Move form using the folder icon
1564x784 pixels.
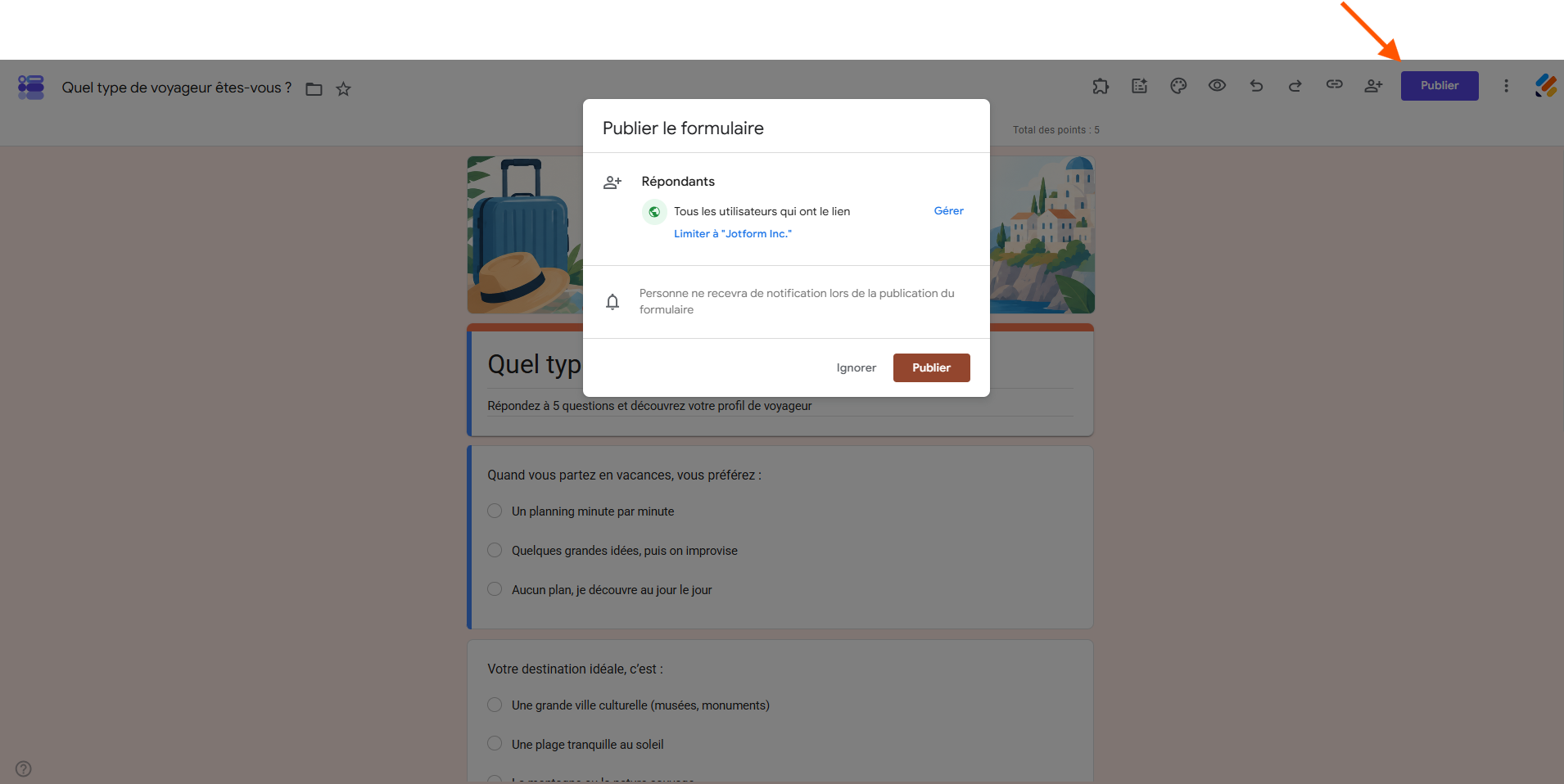[x=314, y=88]
